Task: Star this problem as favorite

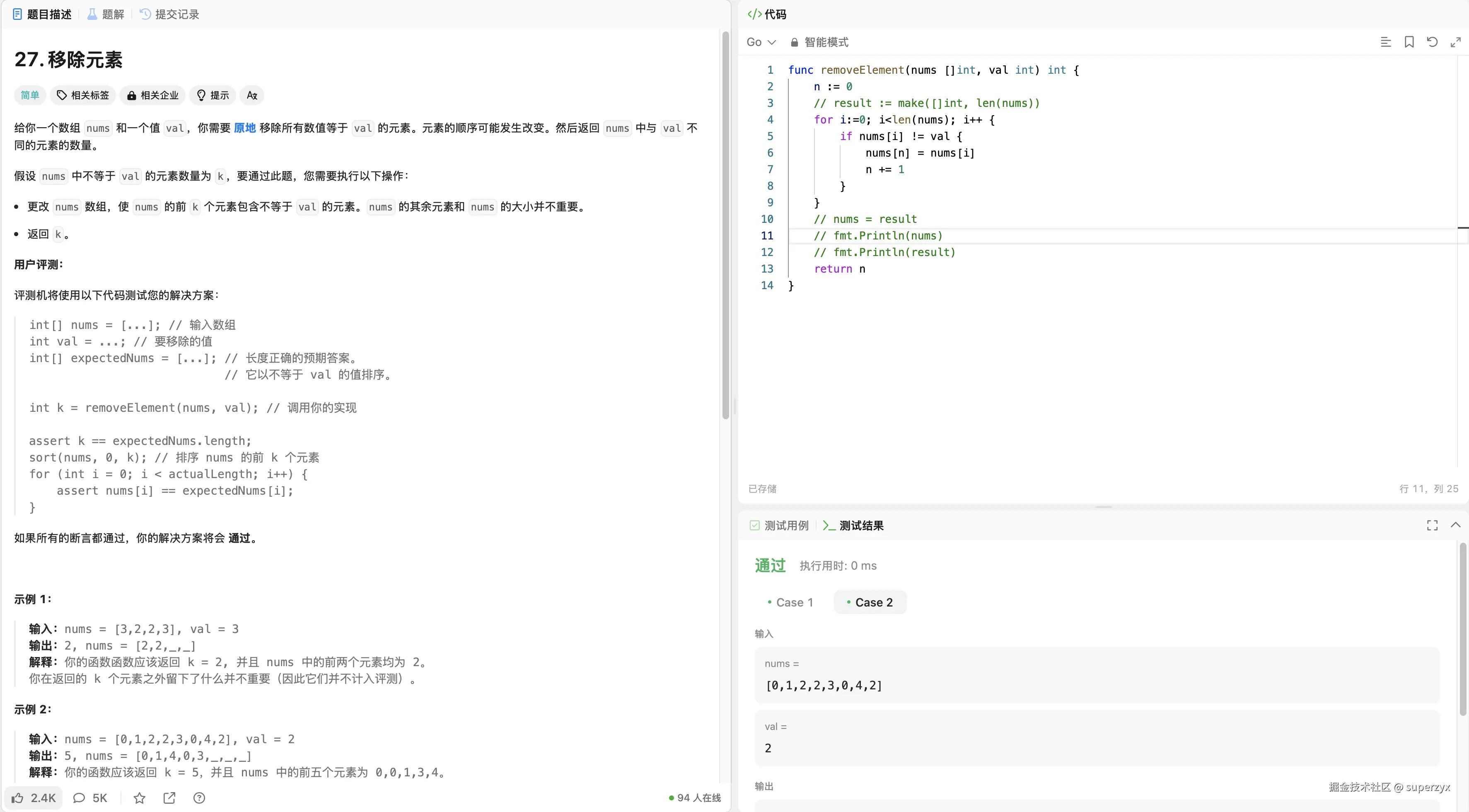Action: [139, 798]
